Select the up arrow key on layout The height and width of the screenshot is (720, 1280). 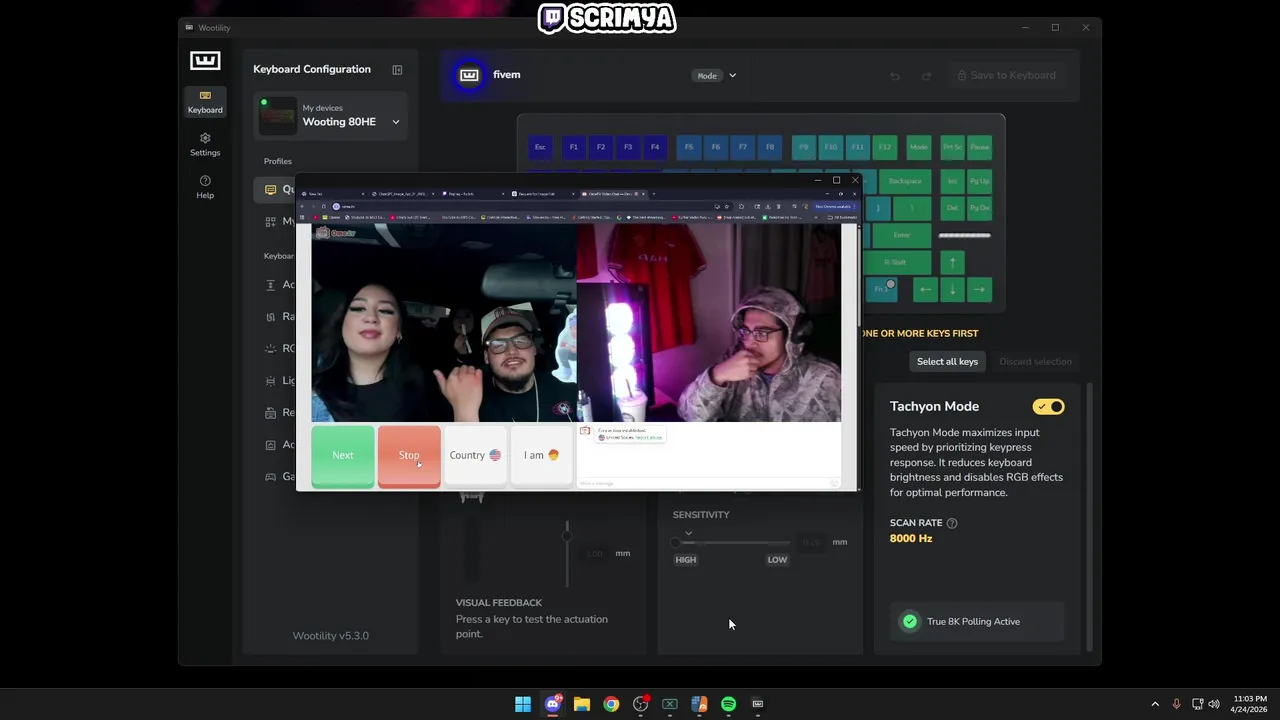click(x=952, y=262)
